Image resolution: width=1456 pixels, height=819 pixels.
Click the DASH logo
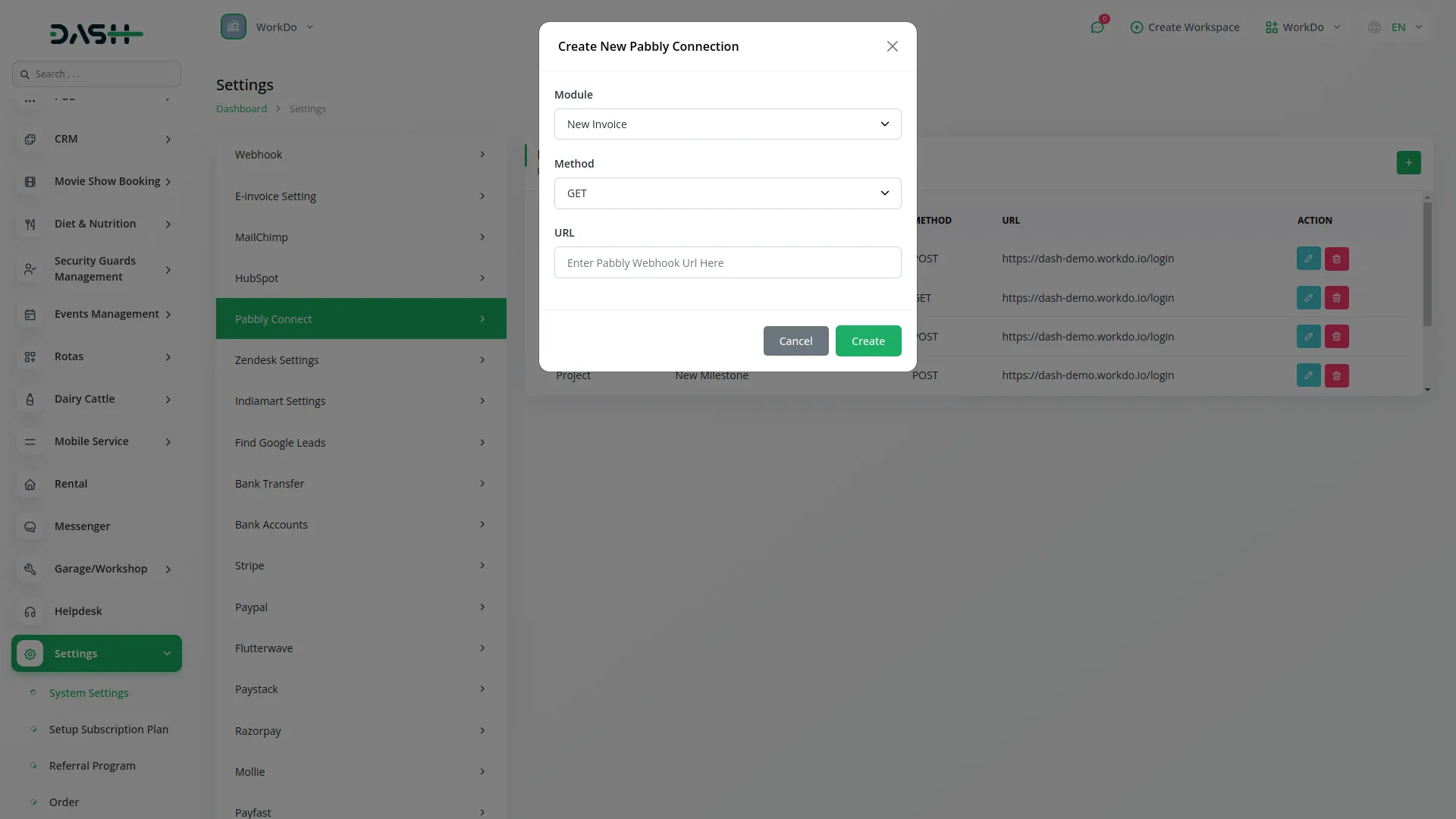tap(96, 33)
